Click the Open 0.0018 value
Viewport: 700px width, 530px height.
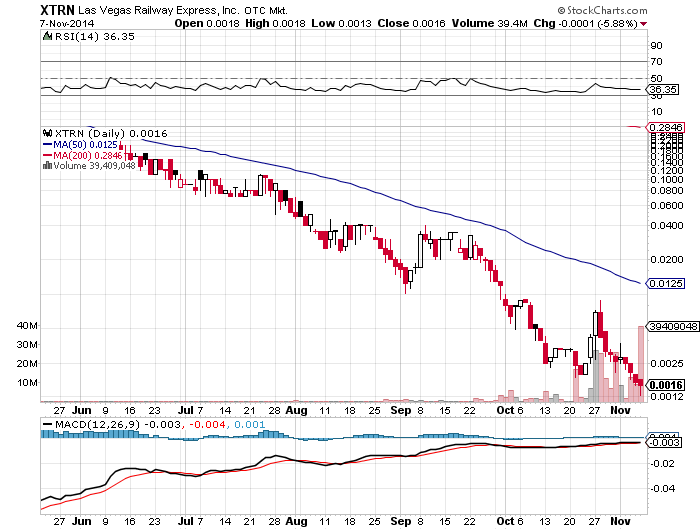pos(207,23)
